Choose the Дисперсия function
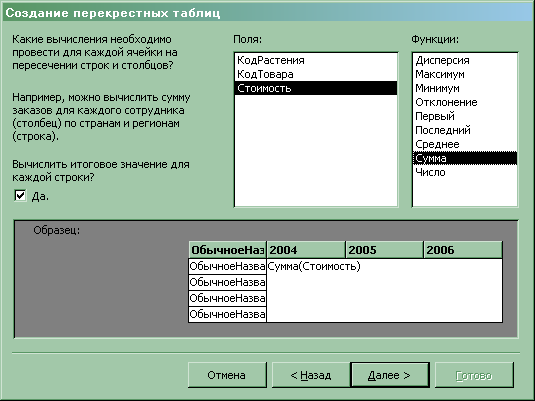The height and width of the screenshot is (401, 535). [x=465, y=60]
